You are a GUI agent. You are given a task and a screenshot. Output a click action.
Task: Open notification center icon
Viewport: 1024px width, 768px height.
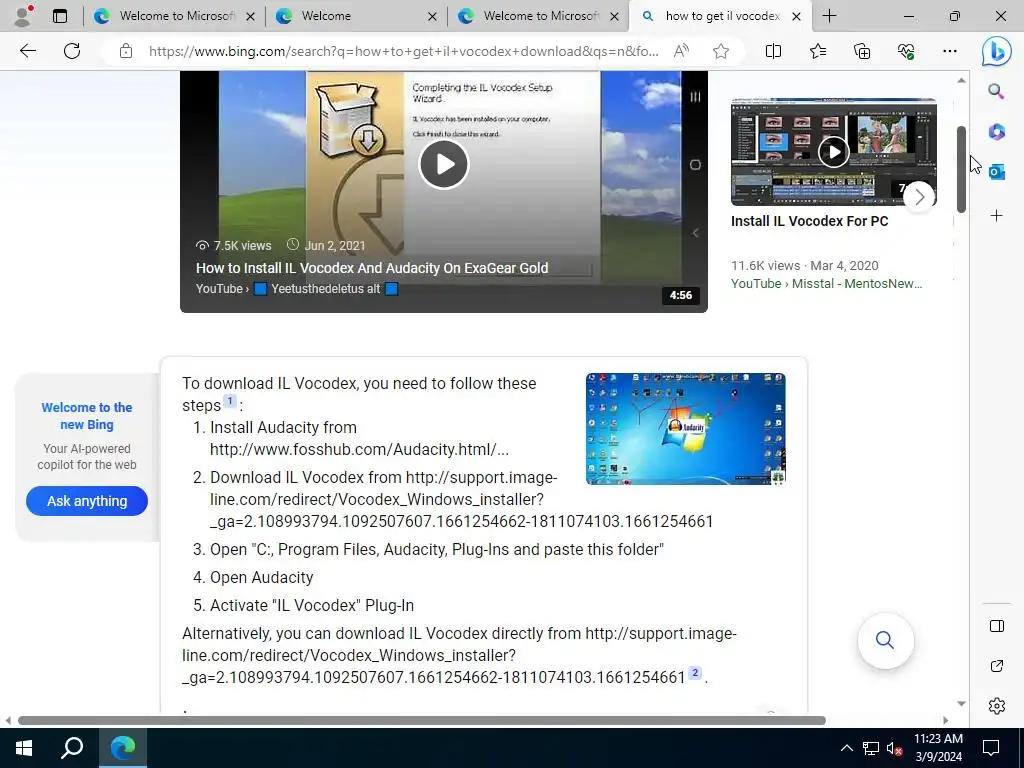[x=991, y=748]
